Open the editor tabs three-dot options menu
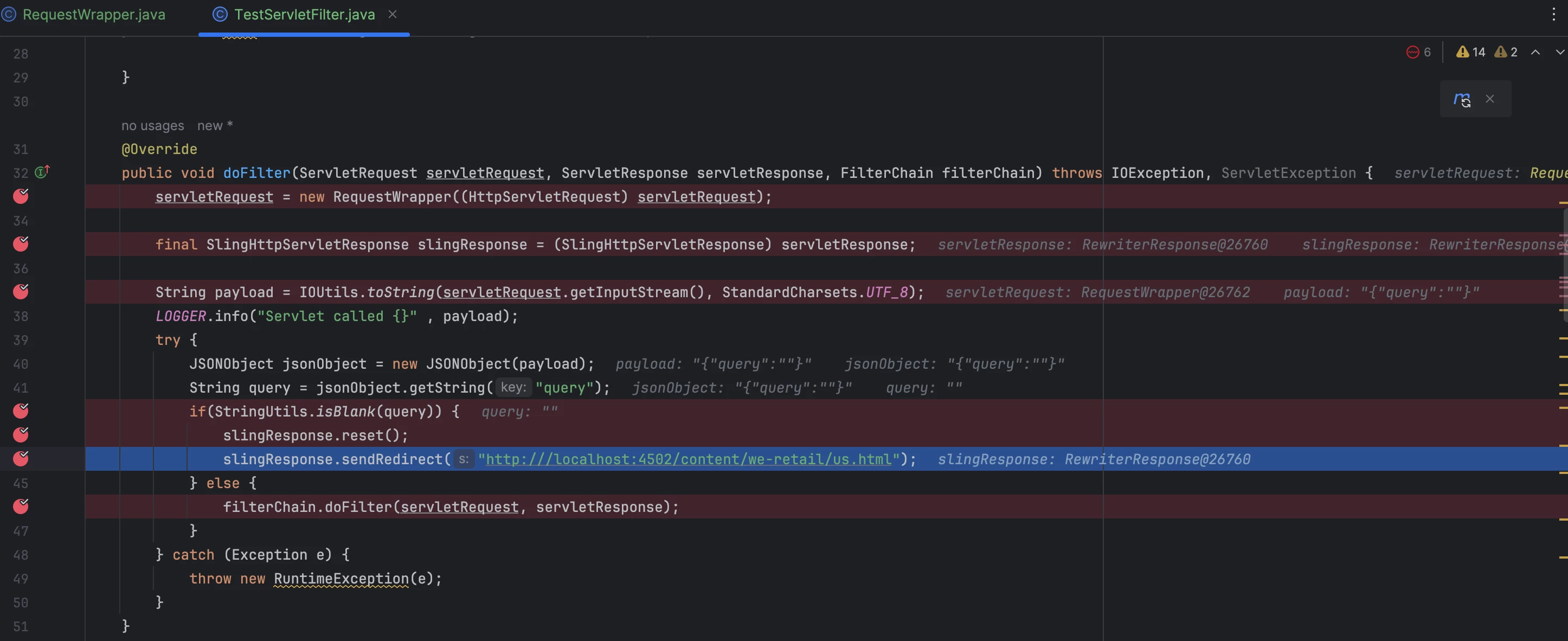Viewport: 1568px width, 641px height. click(x=1553, y=15)
